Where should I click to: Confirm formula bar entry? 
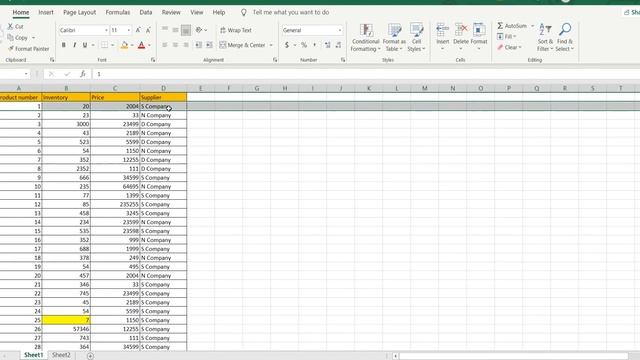point(67,74)
